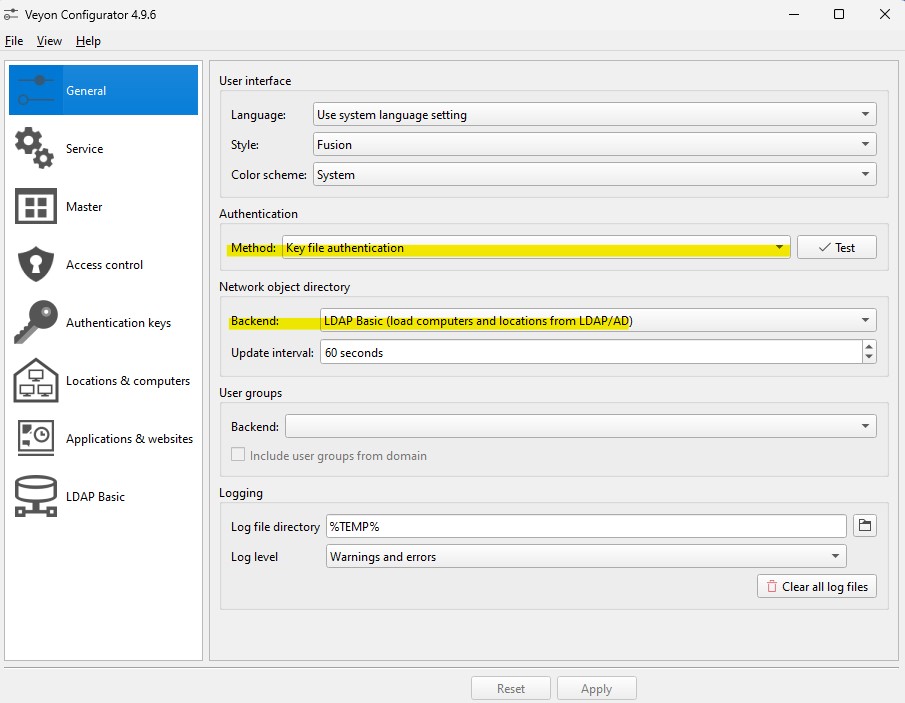Open Network object directory Backend dropdown
This screenshot has width=905, height=703.
tap(598, 320)
